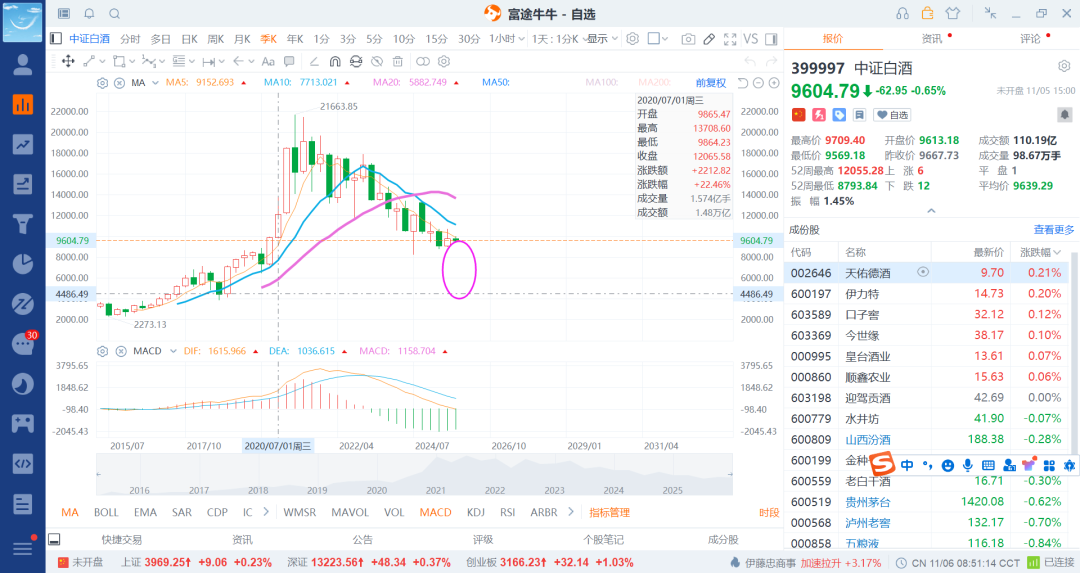Expand chart to fullscreen

pyautogui.click(x=730, y=39)
